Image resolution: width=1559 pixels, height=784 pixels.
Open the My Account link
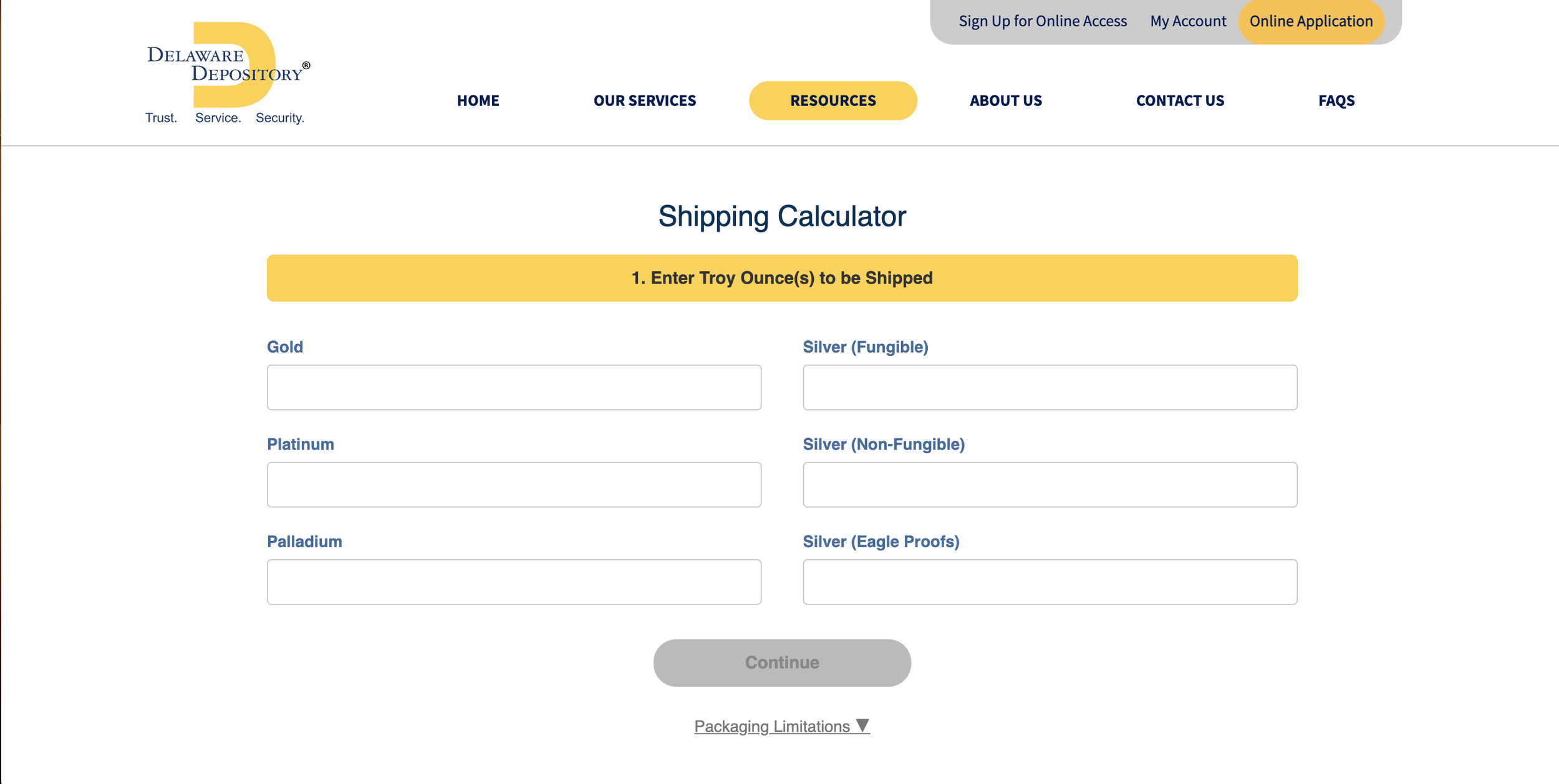click(x=1188, y=21)
